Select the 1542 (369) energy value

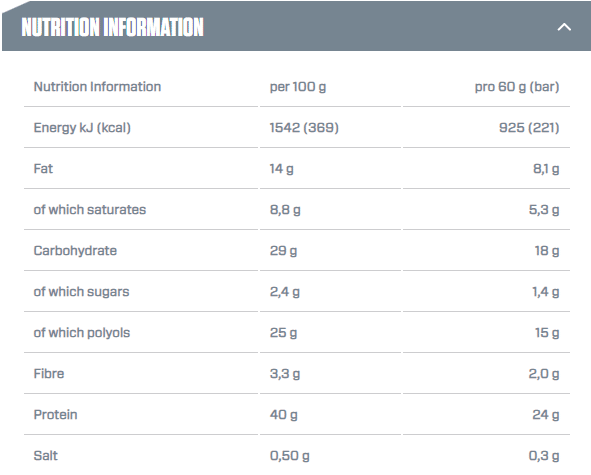pos(304,128)
